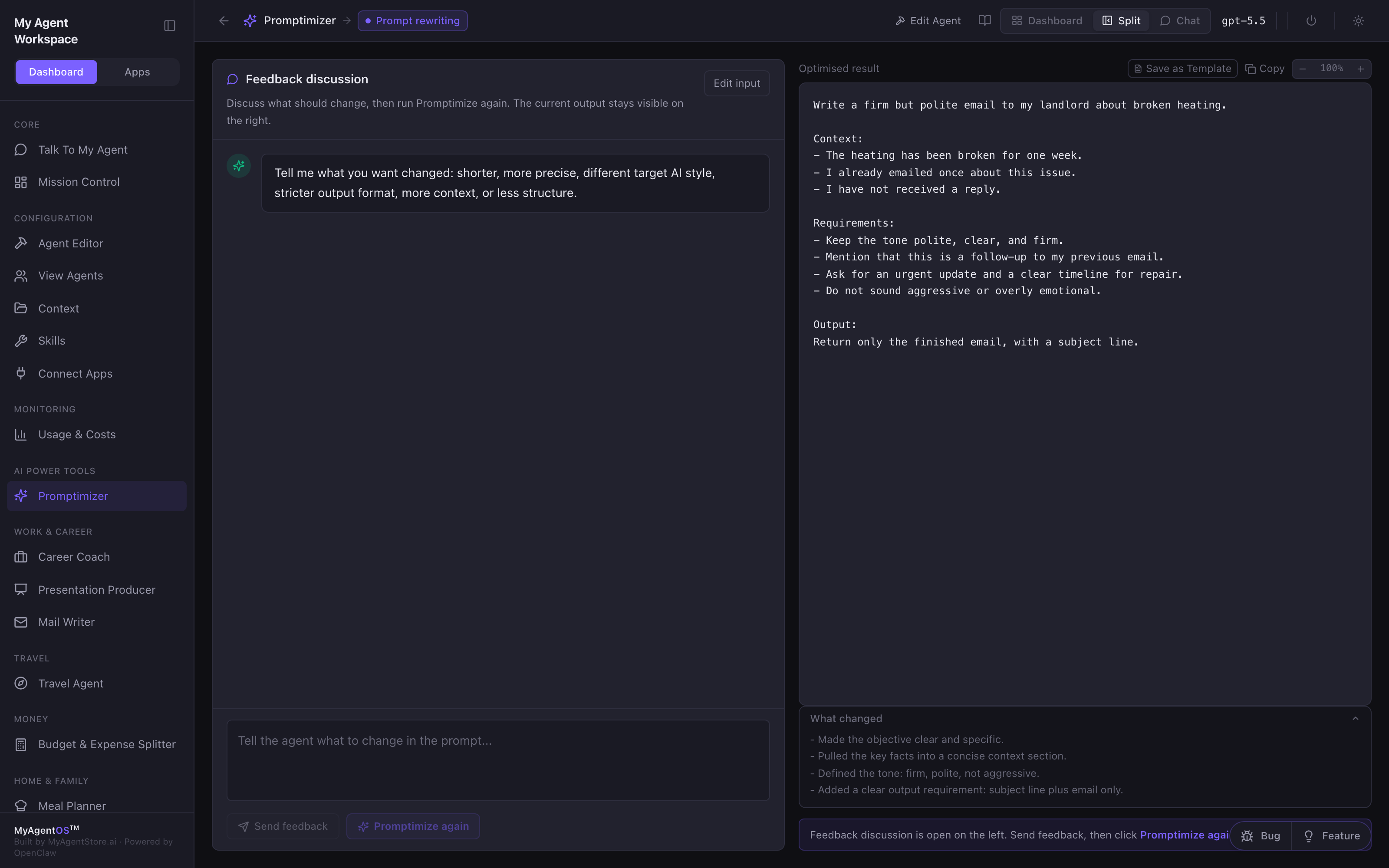Click the feedback text input field
Image resolution: width=1389 pixels, height=868 pixels.
point(498,760)
